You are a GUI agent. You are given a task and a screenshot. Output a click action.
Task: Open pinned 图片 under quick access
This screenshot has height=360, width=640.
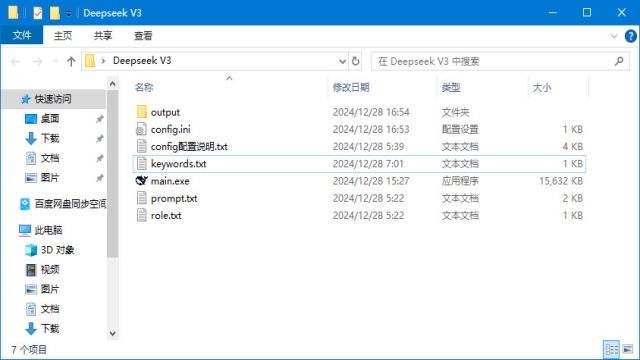coord(50,178)
